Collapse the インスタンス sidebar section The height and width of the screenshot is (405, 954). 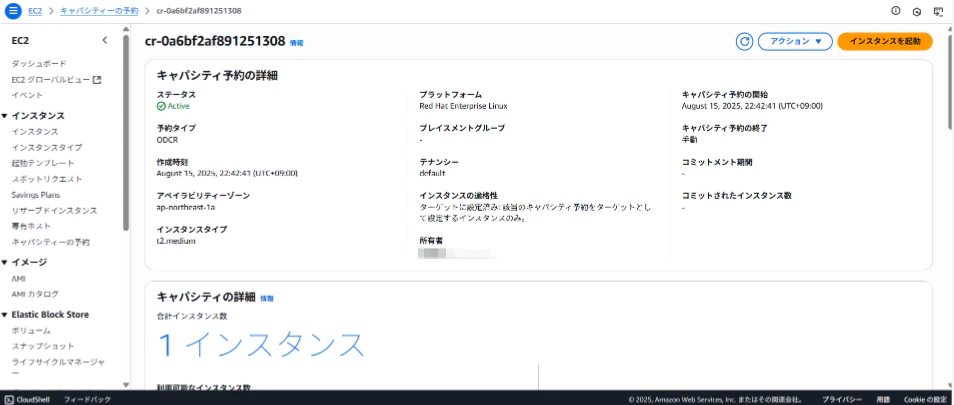pyautogui.click(x=5, y=116)
